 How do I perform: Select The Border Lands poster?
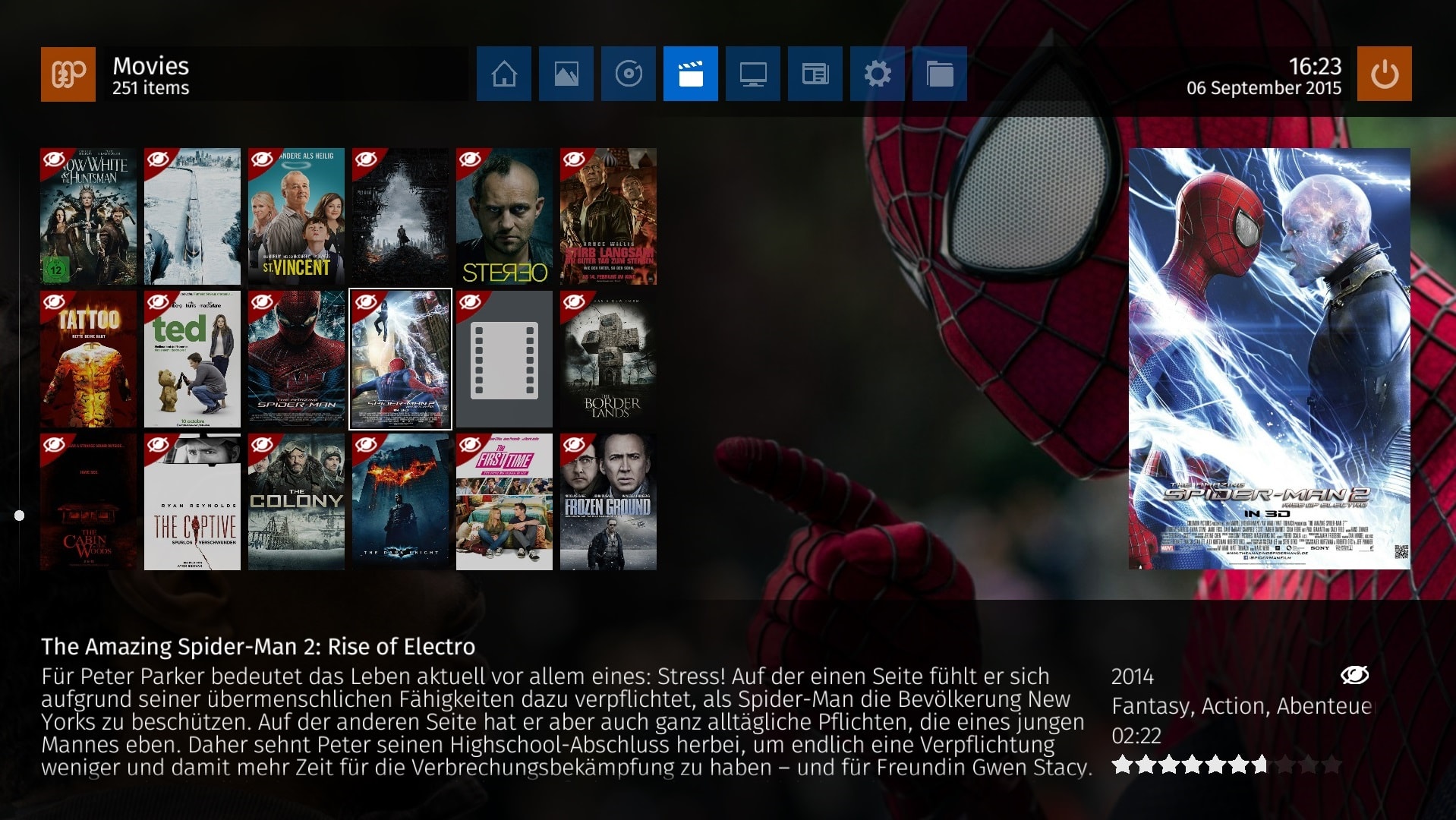point(608,359)
